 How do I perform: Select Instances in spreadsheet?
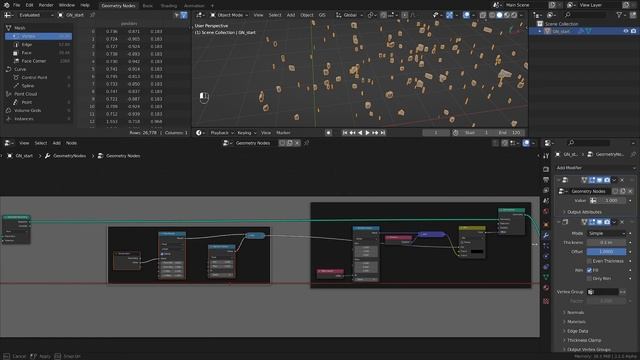point(38,119)
